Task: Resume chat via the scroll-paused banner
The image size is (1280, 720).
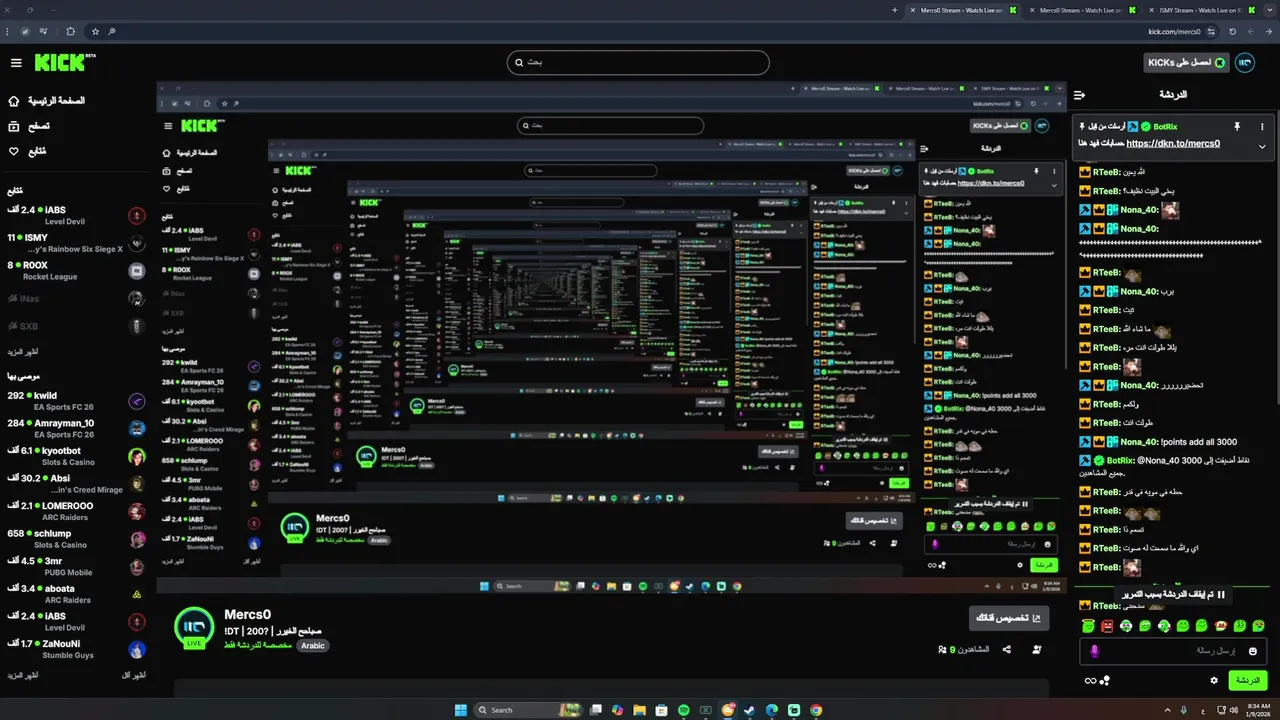Action: (x=1172, y=594)
